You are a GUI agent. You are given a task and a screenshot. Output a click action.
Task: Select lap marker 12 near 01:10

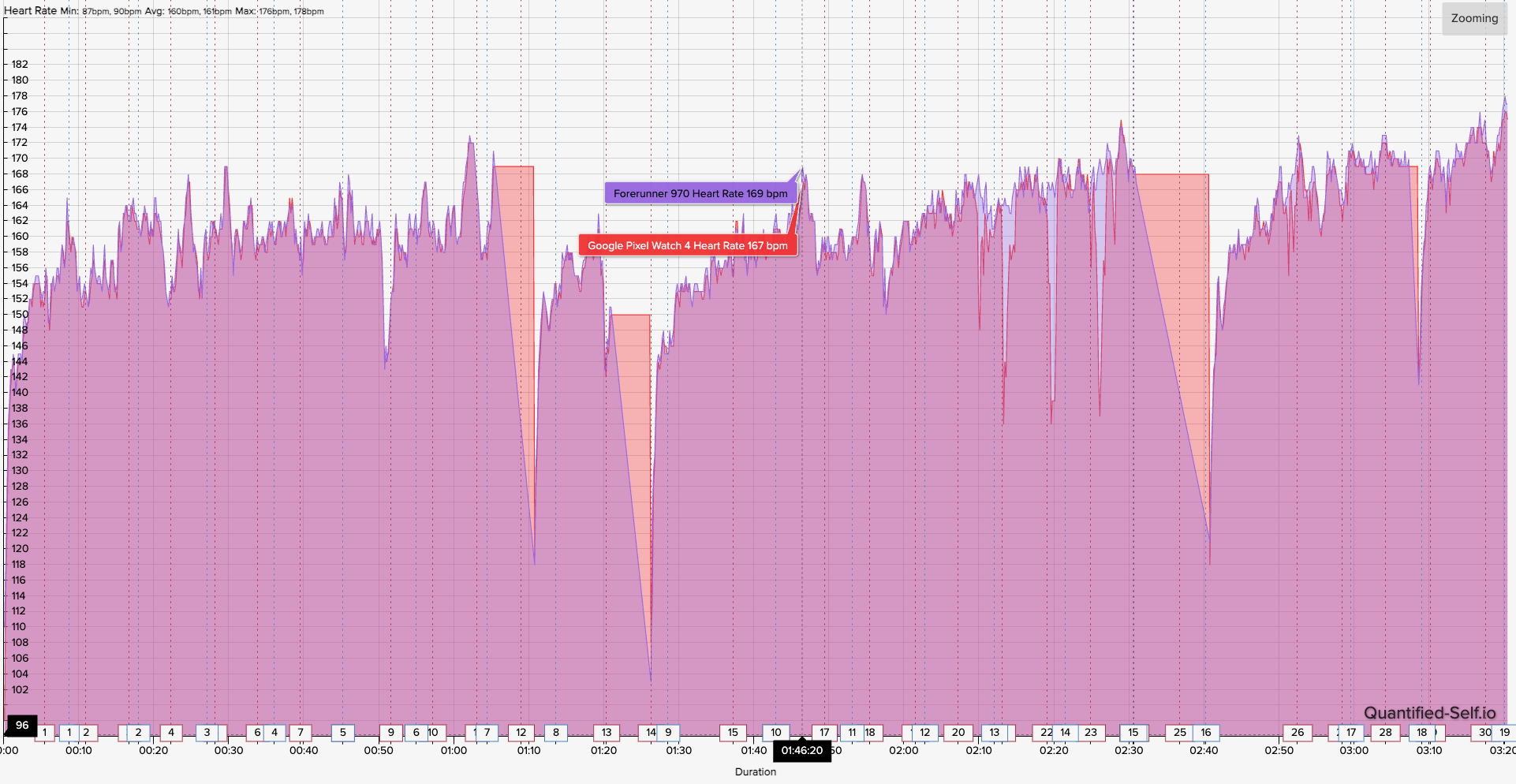(521, 733)
